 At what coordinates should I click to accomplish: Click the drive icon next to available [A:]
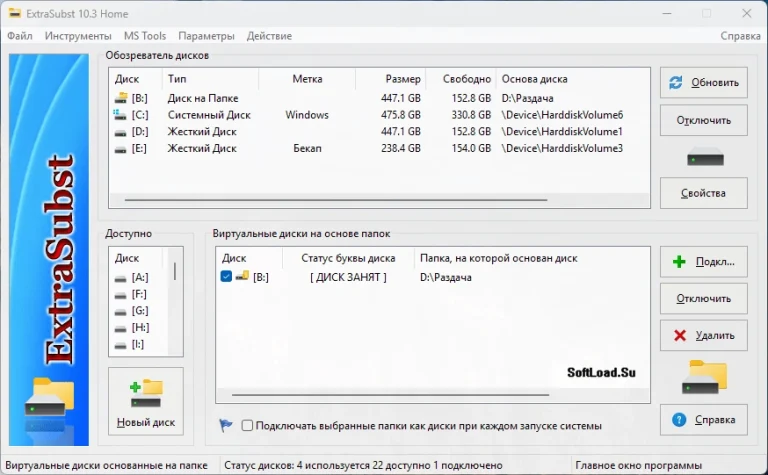pos(120,278)
